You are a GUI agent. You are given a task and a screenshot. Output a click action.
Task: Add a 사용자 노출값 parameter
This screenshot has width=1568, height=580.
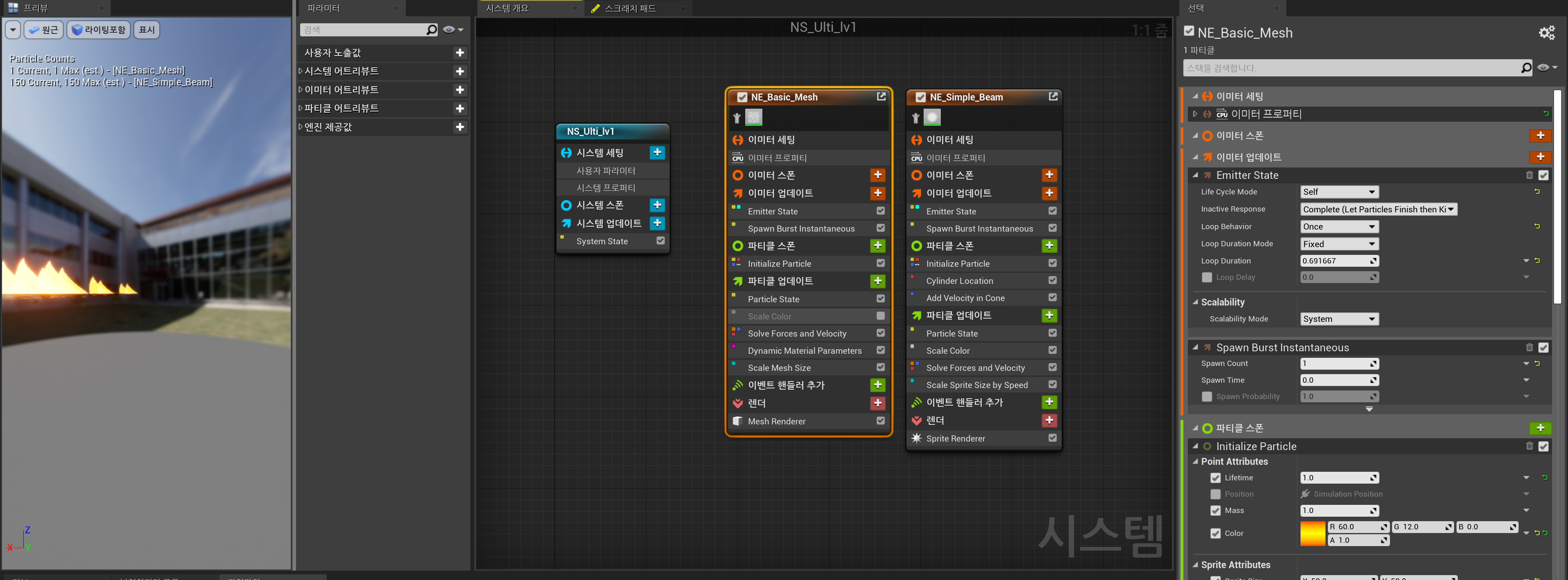point(459,53)
